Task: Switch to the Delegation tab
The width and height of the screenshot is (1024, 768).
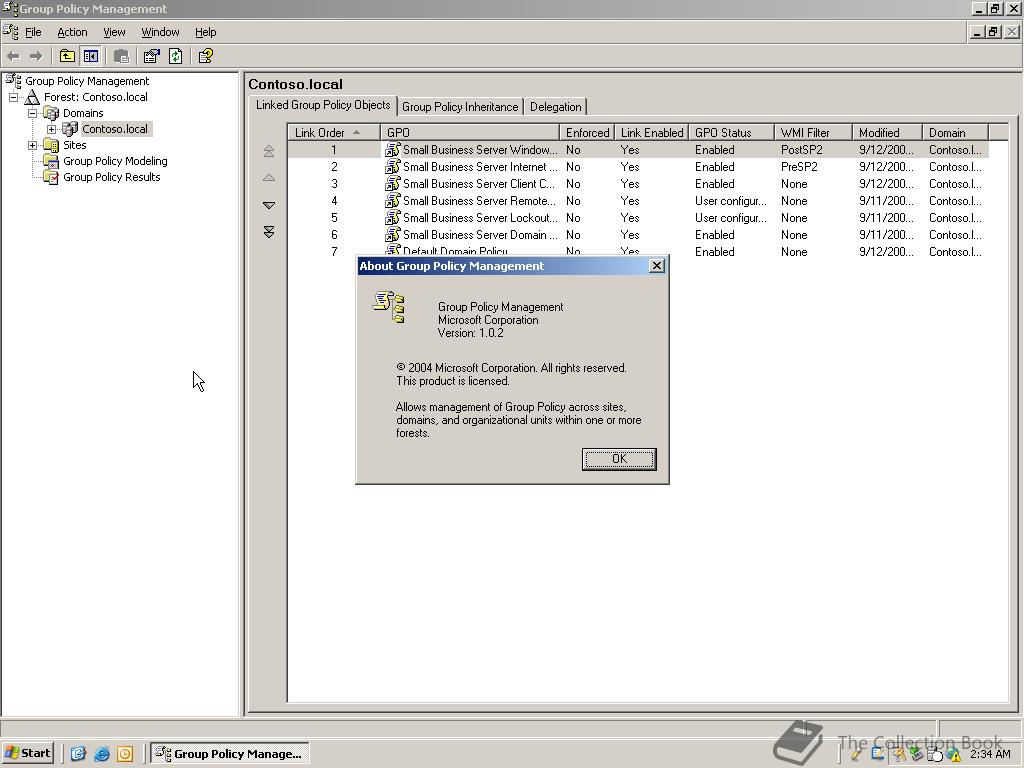Action: pyautogui.click(x=556, y=106)
